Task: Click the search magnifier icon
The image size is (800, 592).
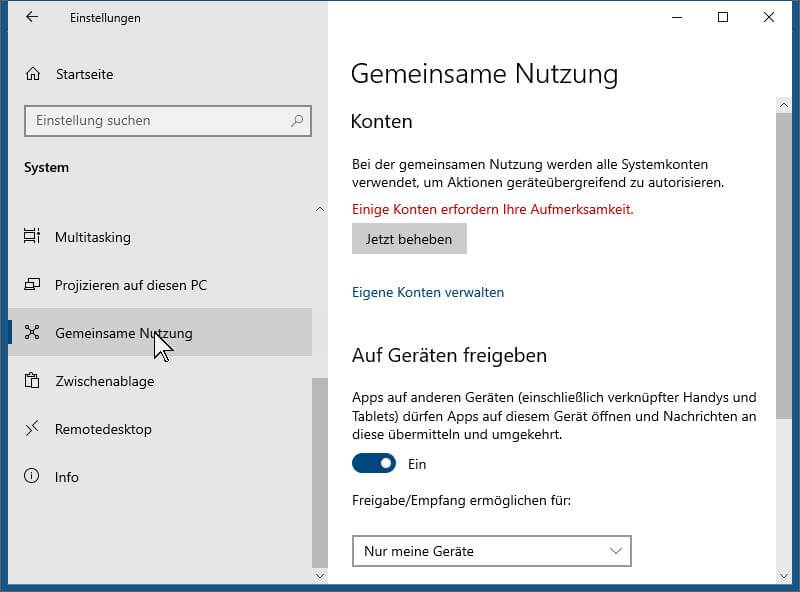Action: [297, 120]
